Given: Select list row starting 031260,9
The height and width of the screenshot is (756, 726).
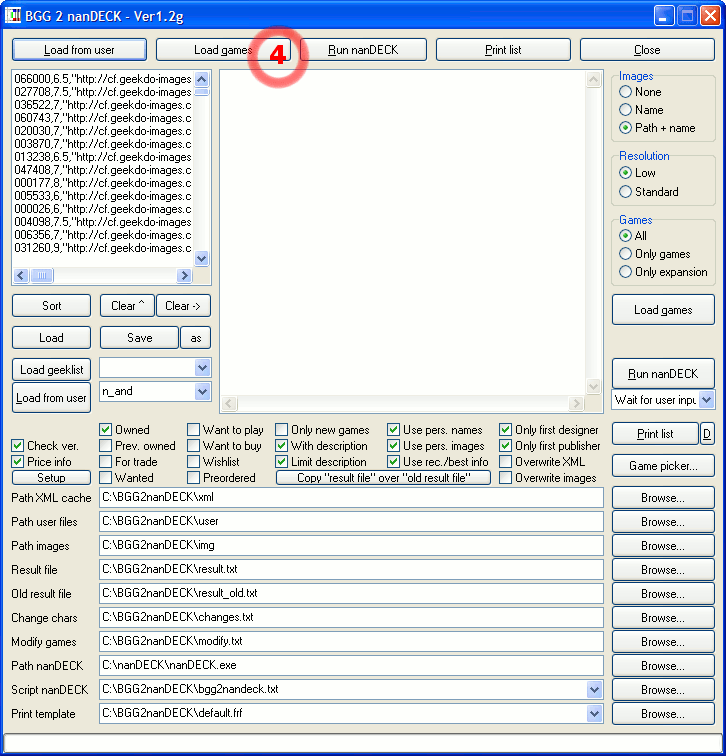Looking at the screenshot, I should [x=103, y=248].
